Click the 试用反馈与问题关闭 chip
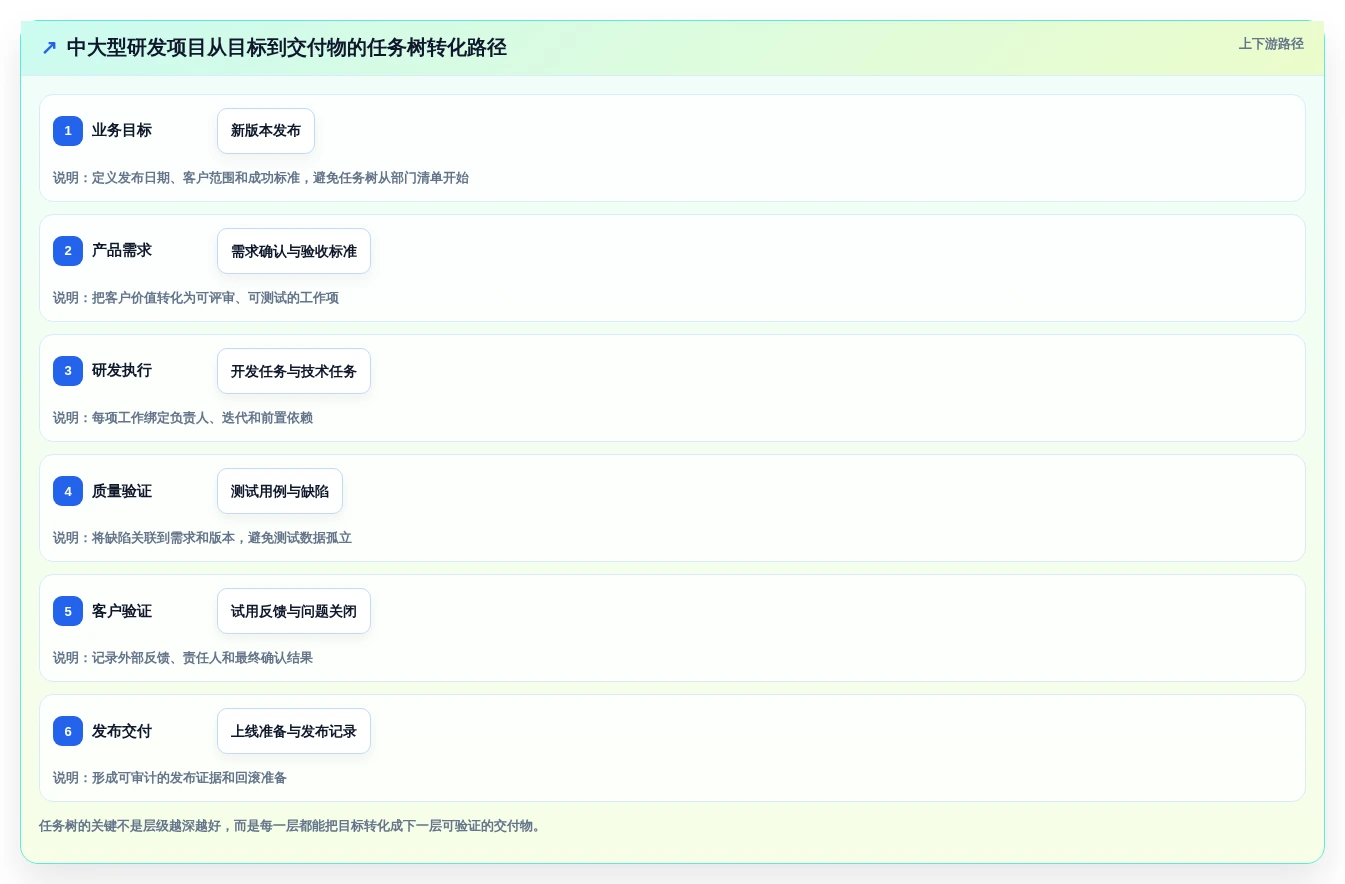Image resolution: width=1345 pixels, height=884 pixels. click(x=294, y=611)
